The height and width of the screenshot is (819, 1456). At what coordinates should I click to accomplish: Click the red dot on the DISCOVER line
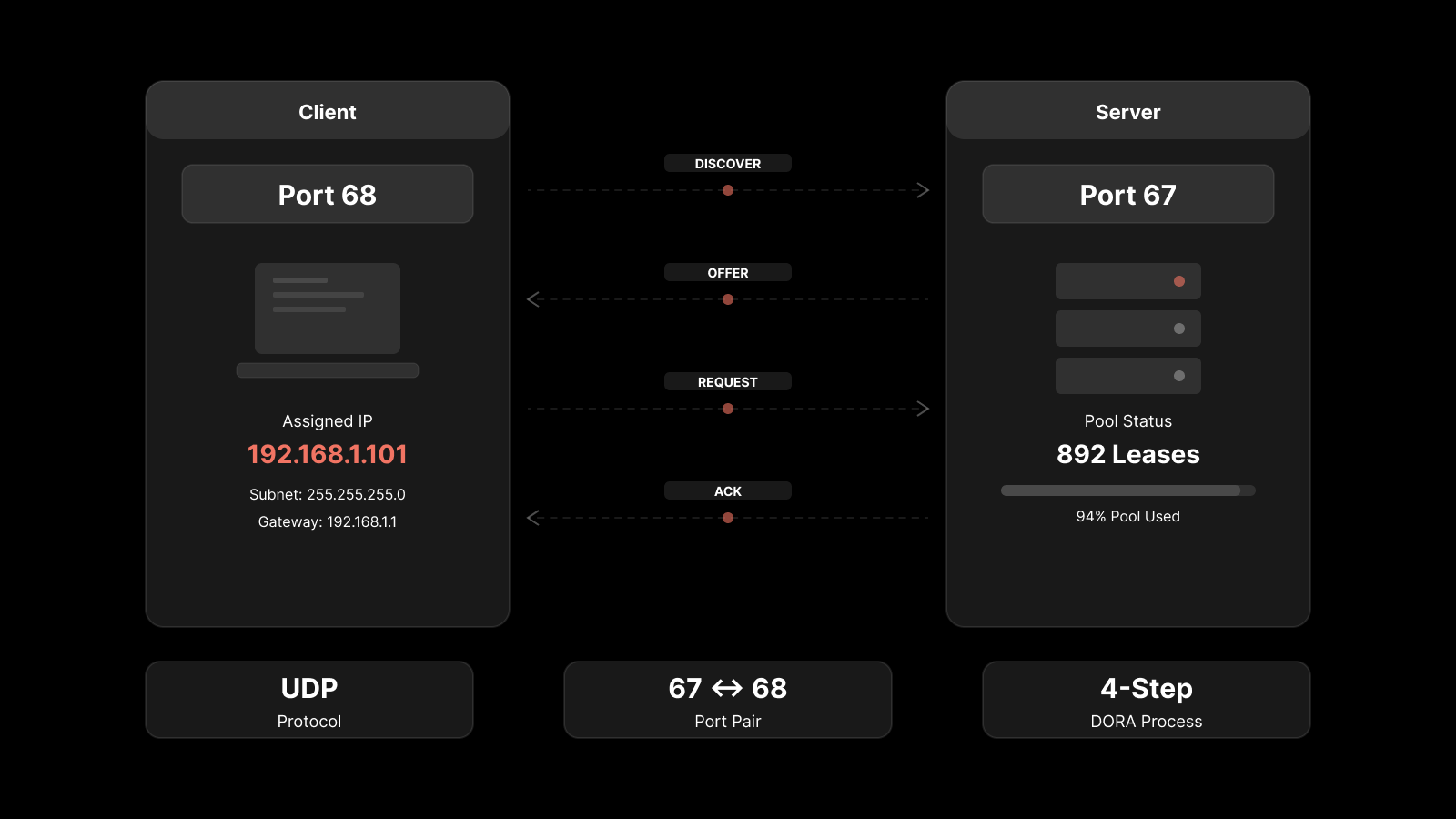coord(728,190)
